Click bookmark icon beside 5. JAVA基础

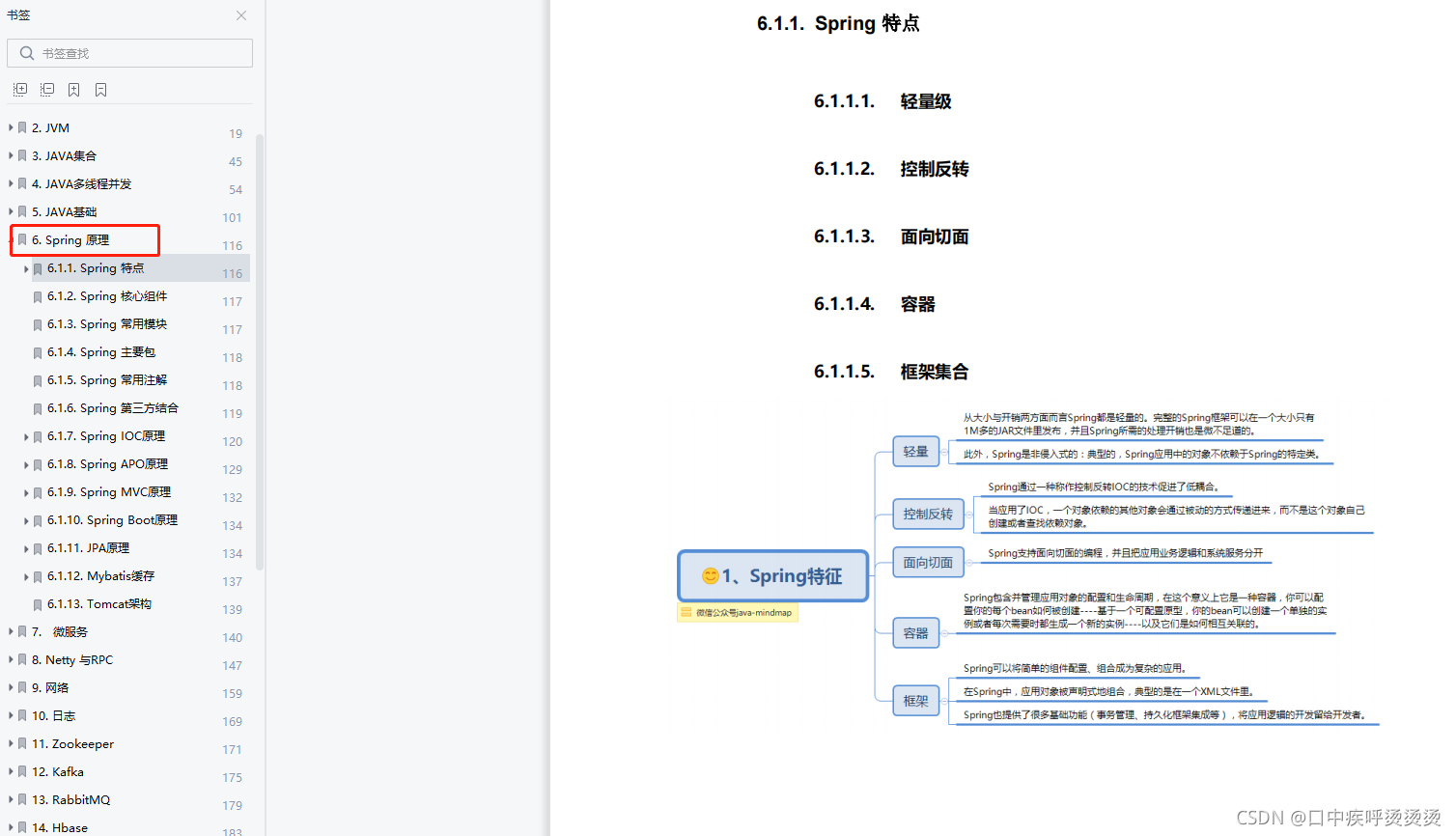coord(22,211)
